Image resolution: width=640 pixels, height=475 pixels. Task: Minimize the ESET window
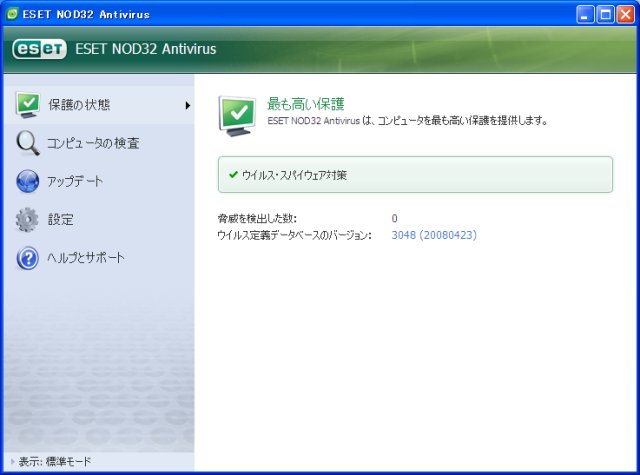585,15
